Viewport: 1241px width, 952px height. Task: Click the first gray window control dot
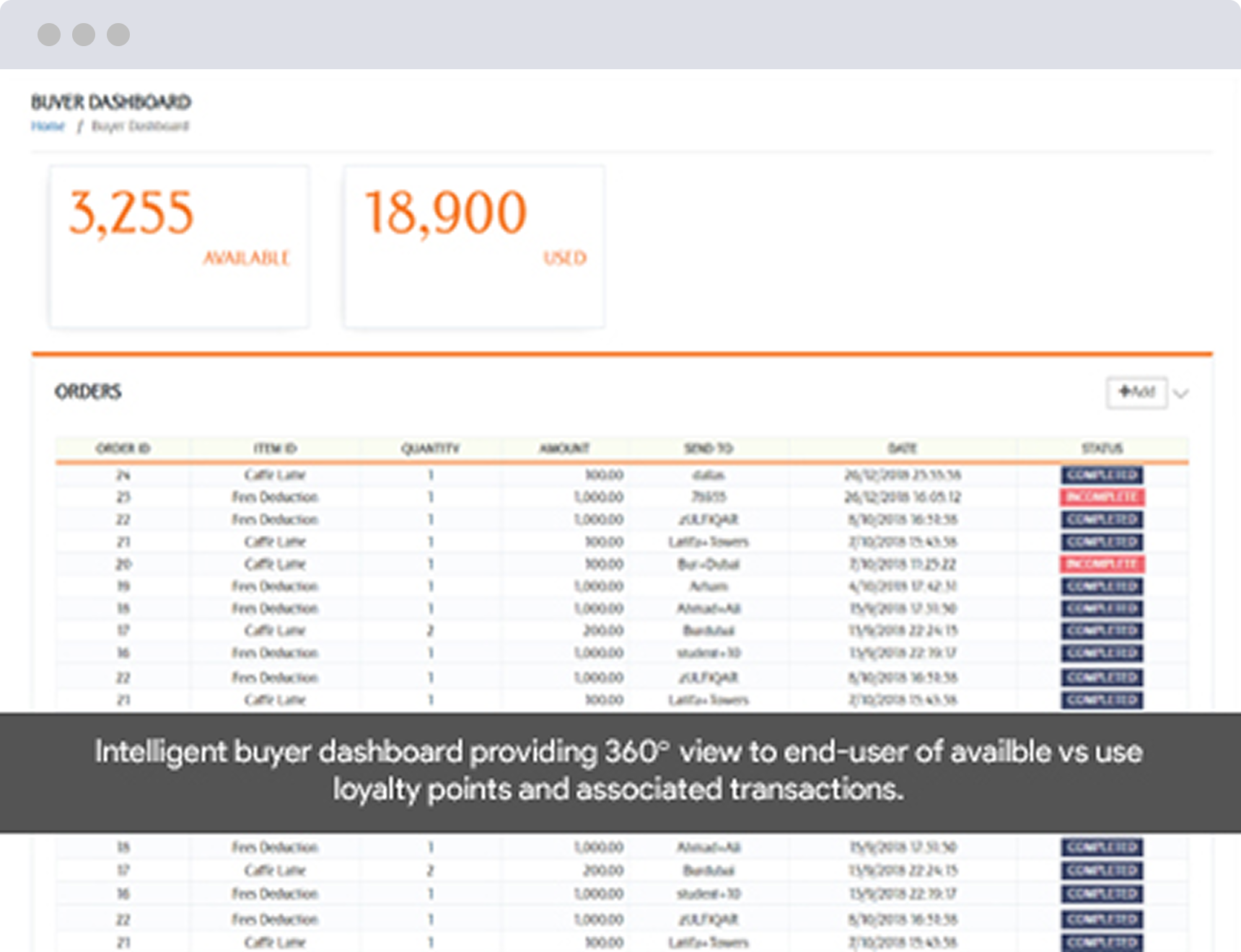point(49,35)
